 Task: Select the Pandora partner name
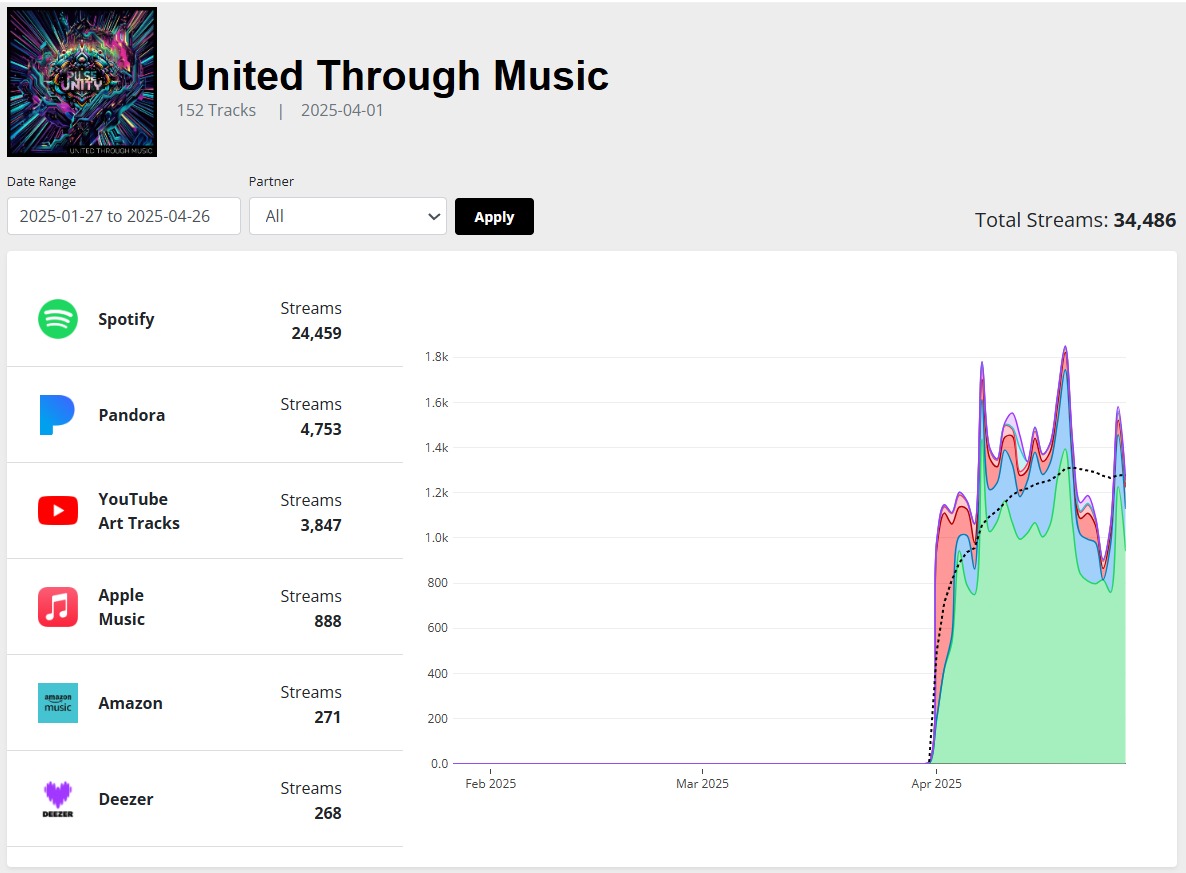coord(132,415)
